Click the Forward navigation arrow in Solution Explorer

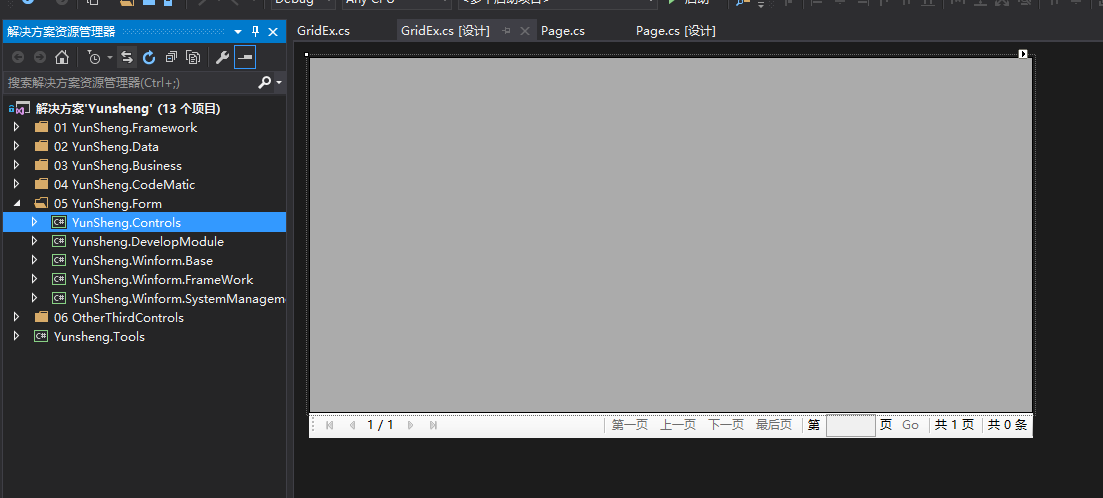[x=40, y=57]
